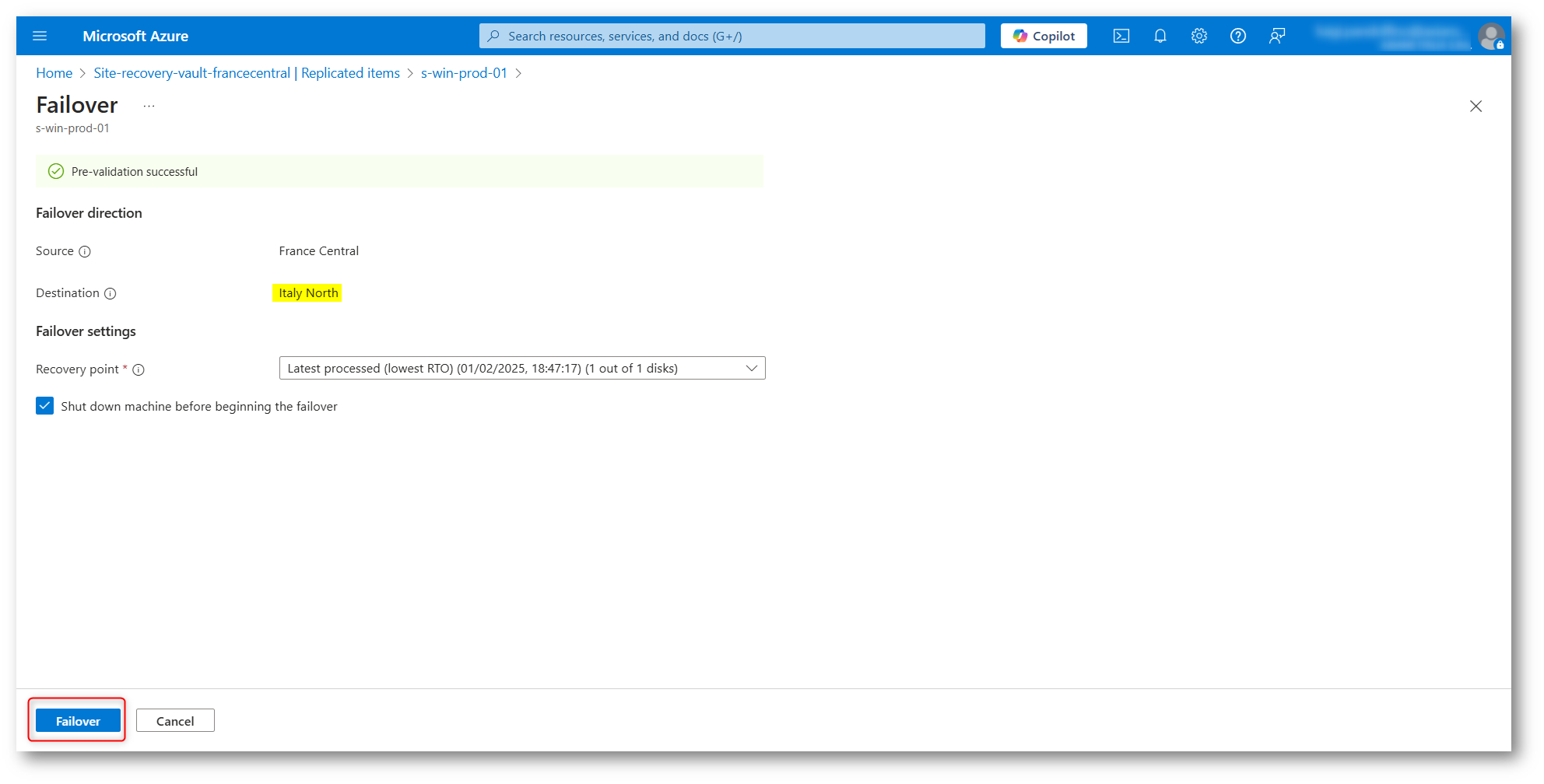Open portal settings gear
The height and width of the screenshot is (784, 1544).
tap(1199, 36)
